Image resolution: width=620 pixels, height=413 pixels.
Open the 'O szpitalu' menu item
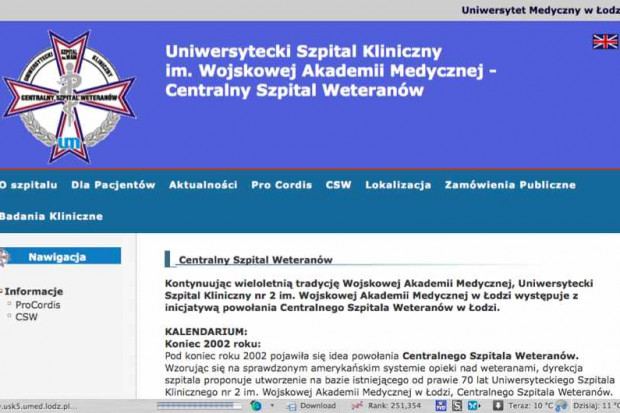[28, 185]
